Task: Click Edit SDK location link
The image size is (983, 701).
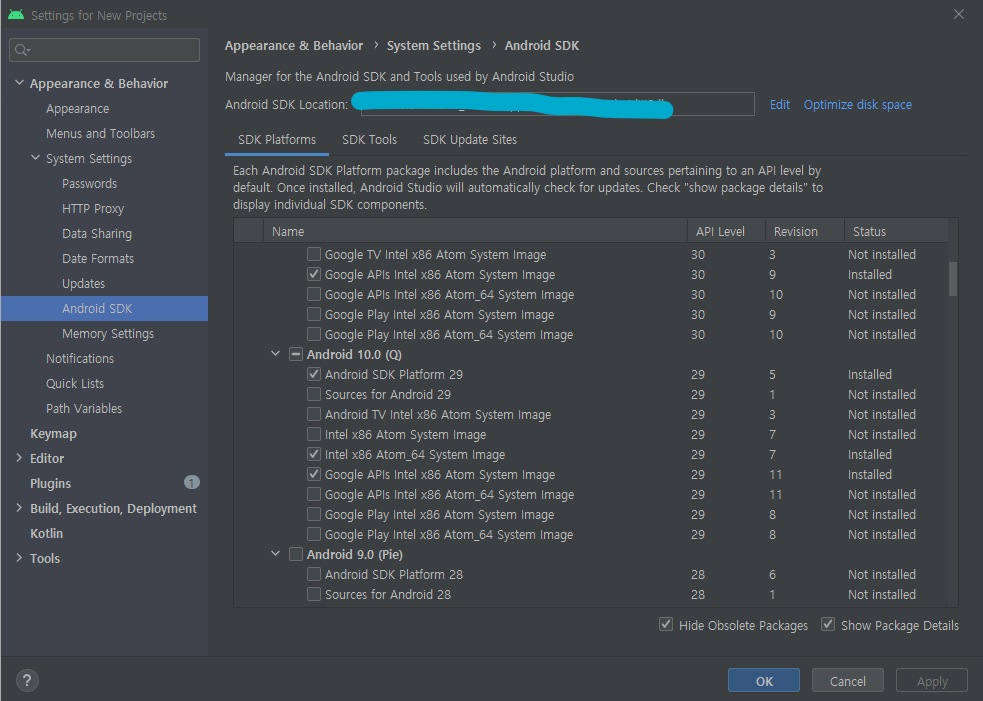Action: click(779, 105)
